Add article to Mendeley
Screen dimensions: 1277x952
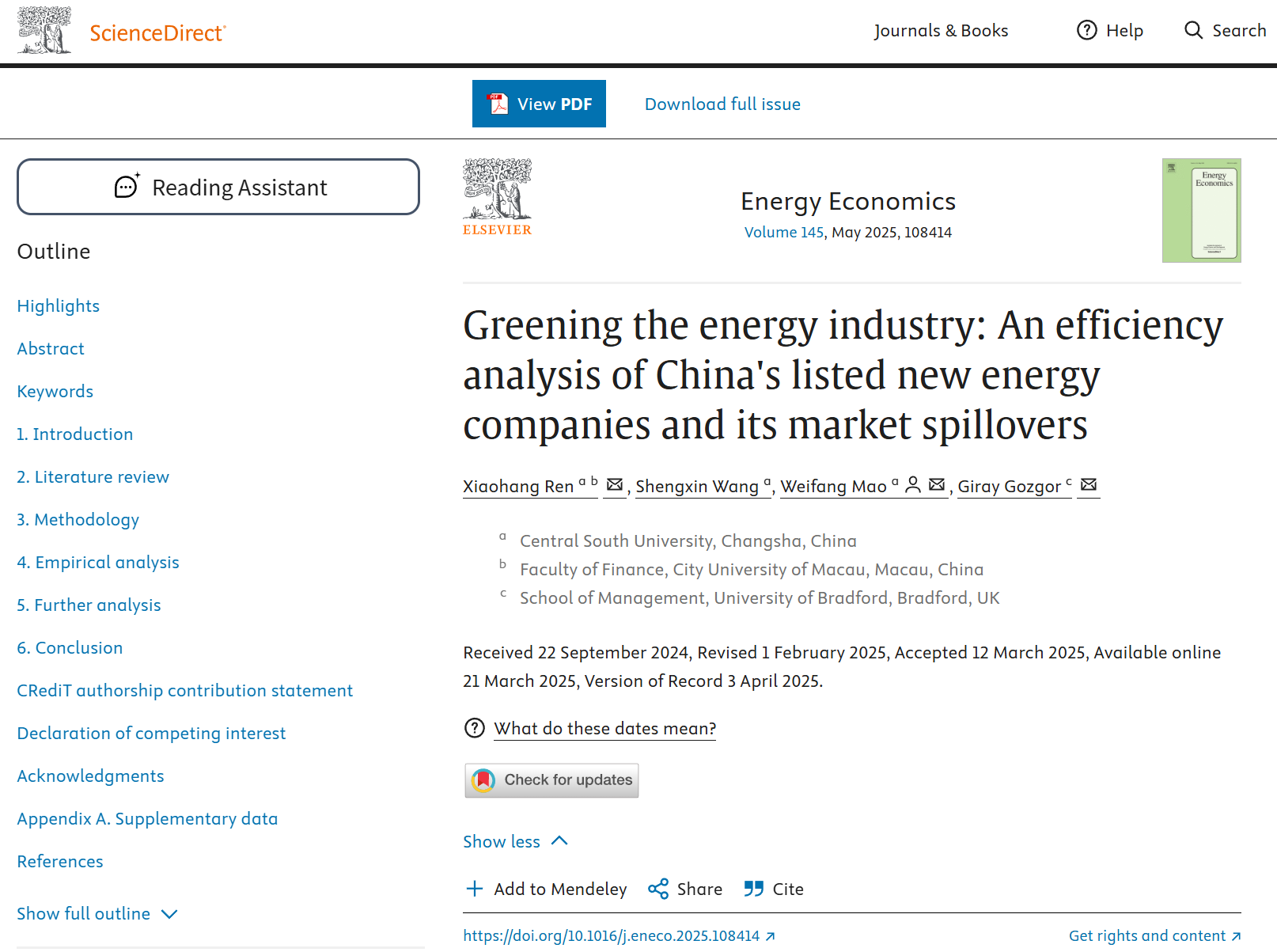click(x=545, y=889)
